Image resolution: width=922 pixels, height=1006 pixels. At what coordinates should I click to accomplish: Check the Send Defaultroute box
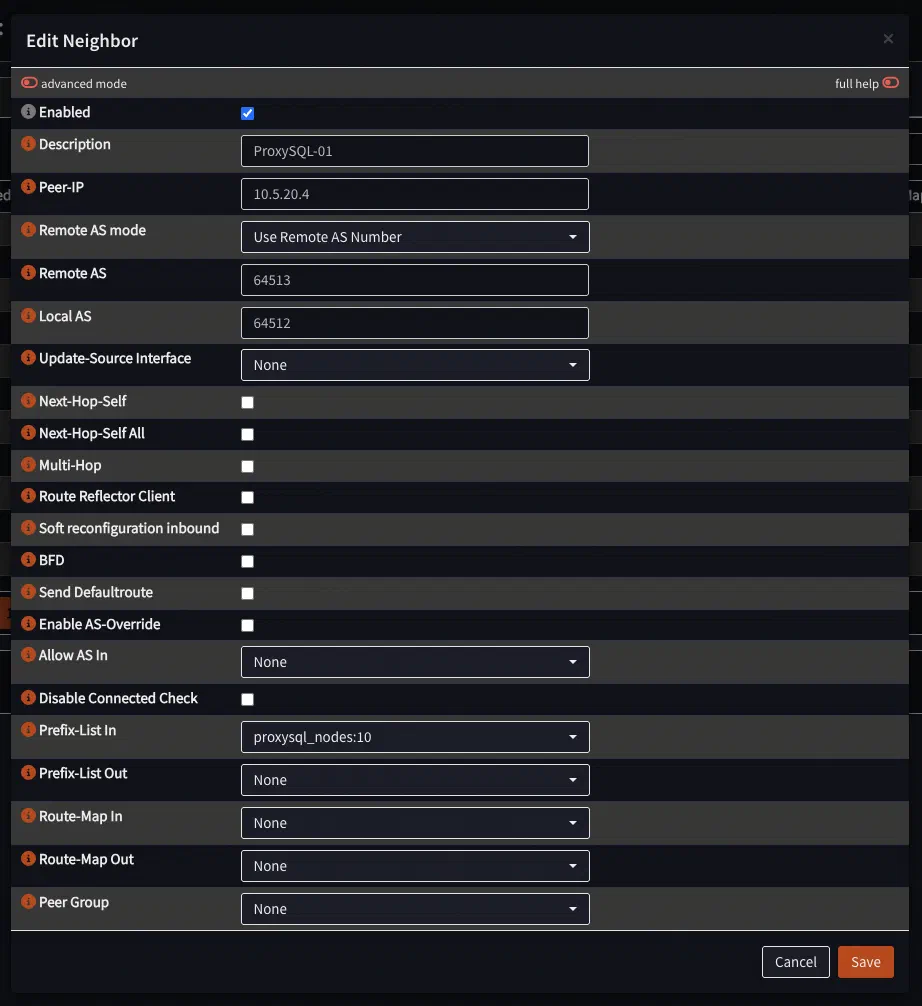[x=248, y=593]
